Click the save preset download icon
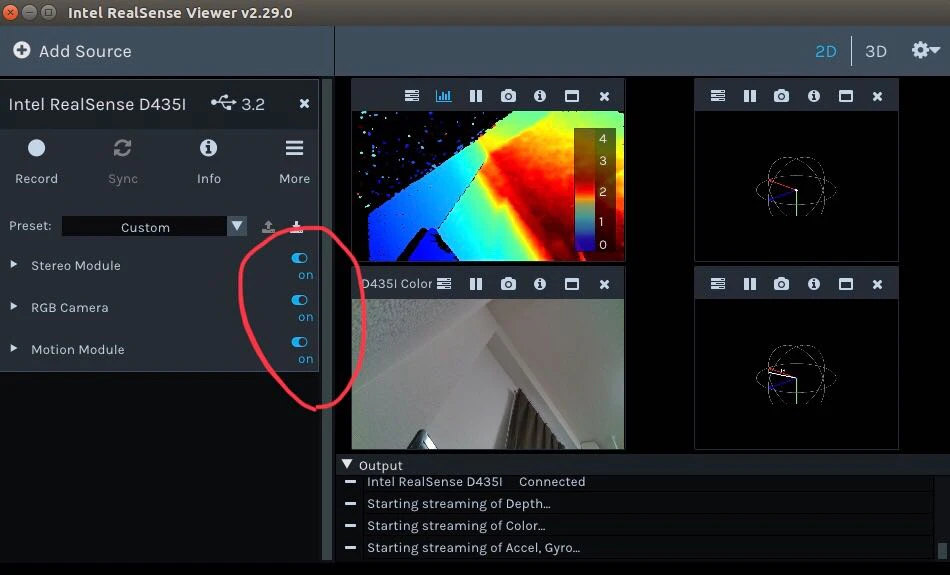950x575 pixels. [x=296, y=227]
